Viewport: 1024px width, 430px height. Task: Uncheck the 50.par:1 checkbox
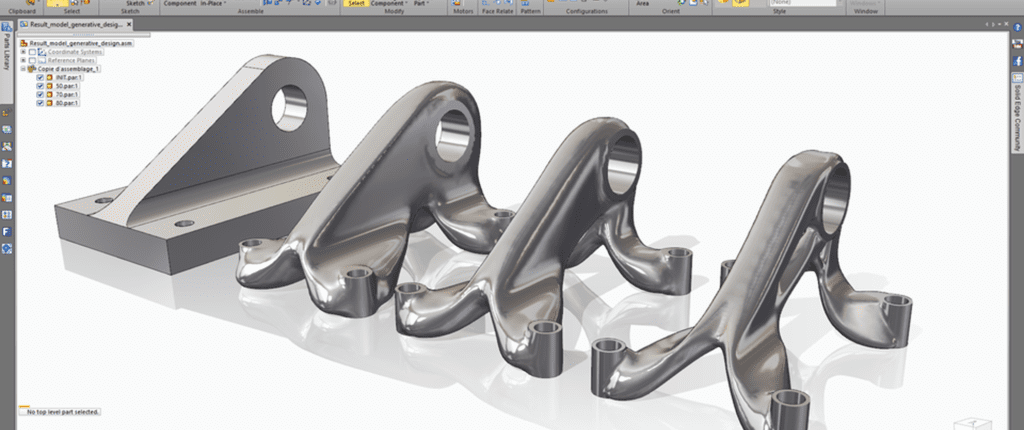pos(40,86)
